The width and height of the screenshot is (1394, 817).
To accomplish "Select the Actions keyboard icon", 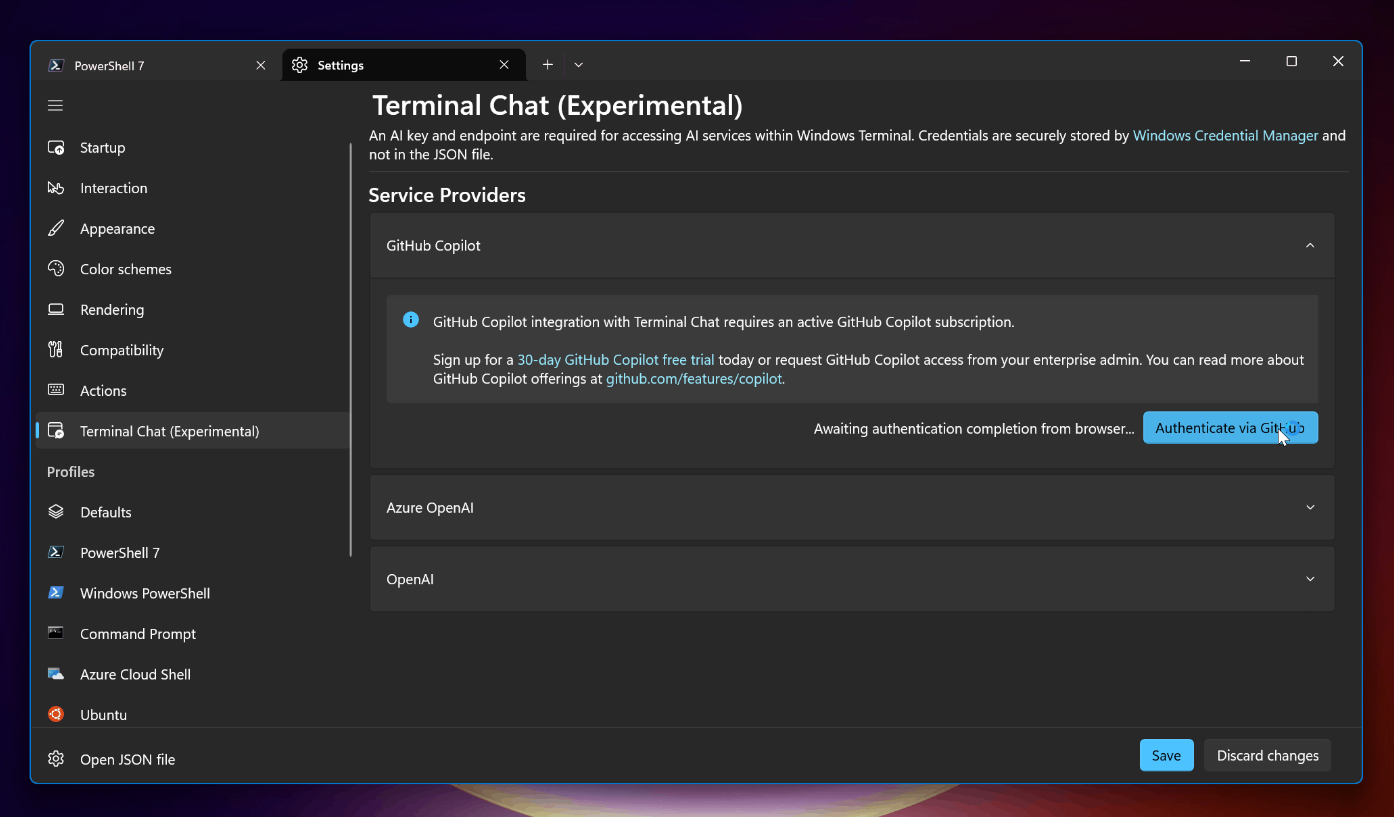I will [56, 390].
